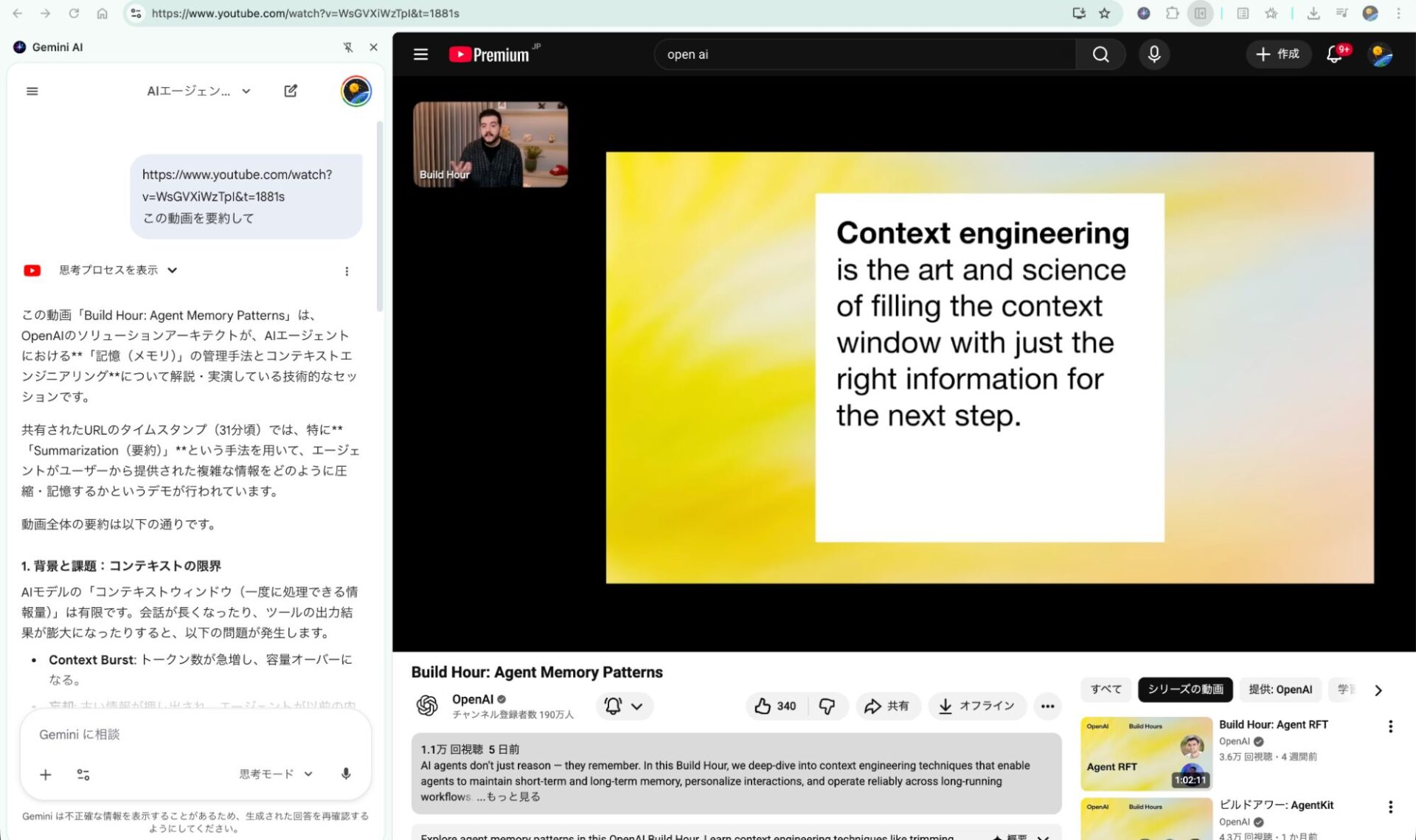The image size is (1416, 840).
Task: Start a search with the magnifying glass icon
Action: (x=1100, y=54)
